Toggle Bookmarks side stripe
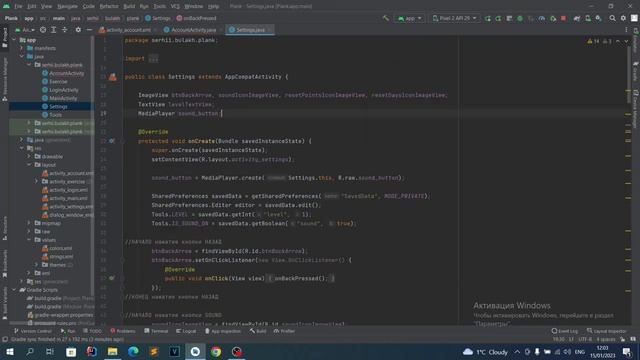 [x=5, y=263]
